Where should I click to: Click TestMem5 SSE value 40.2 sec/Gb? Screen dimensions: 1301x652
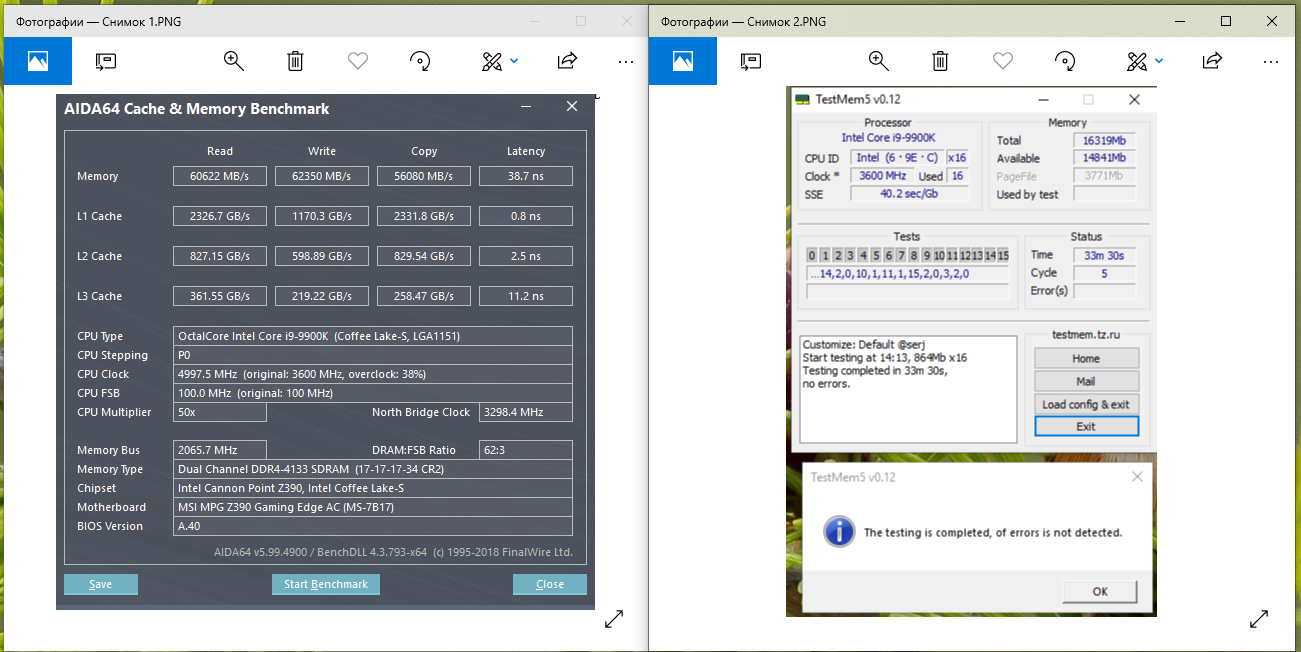click(x=909, y=194)
